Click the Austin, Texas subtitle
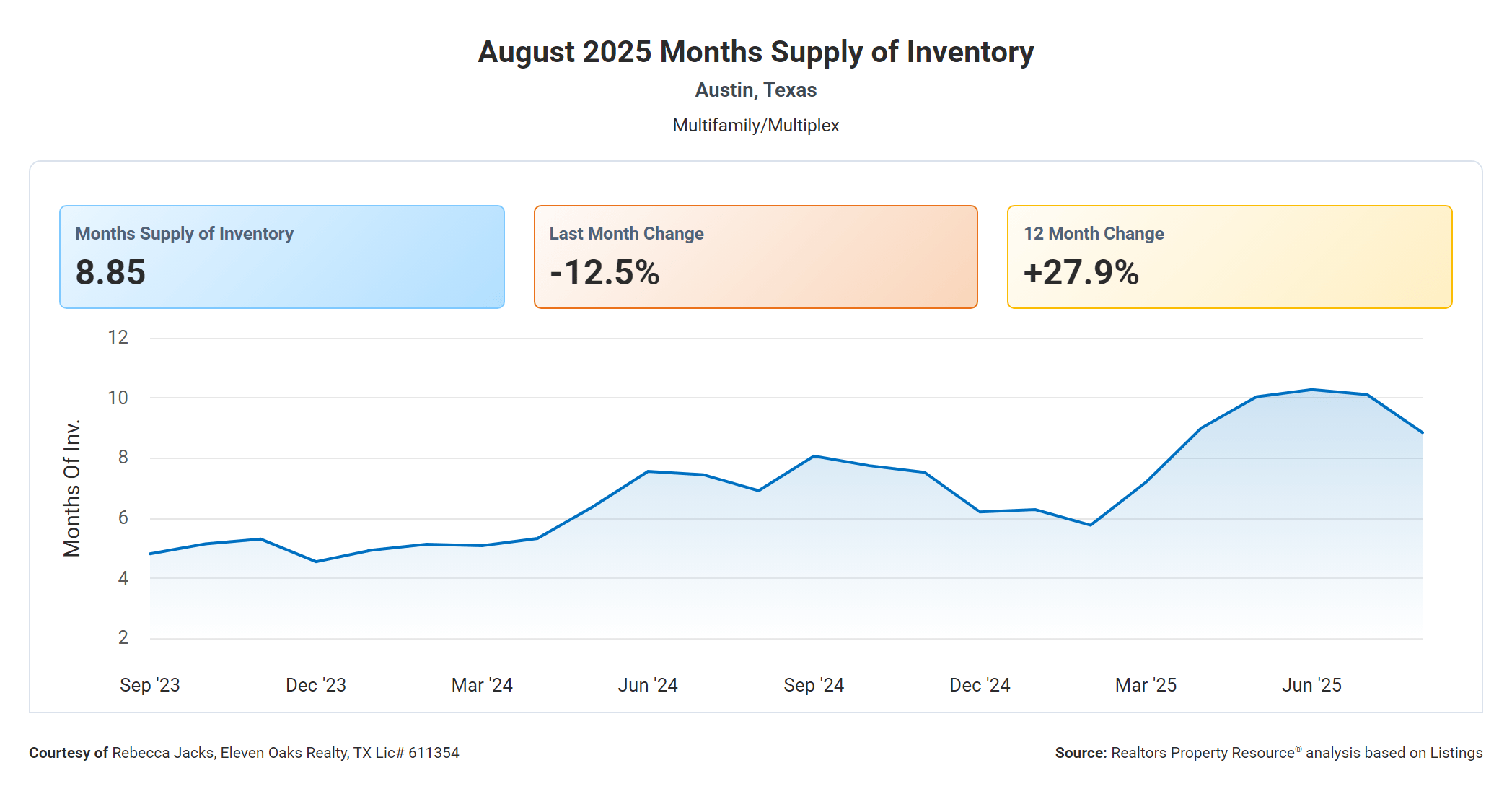Viewport: 1512px width, 794px height. pos(755,90)
